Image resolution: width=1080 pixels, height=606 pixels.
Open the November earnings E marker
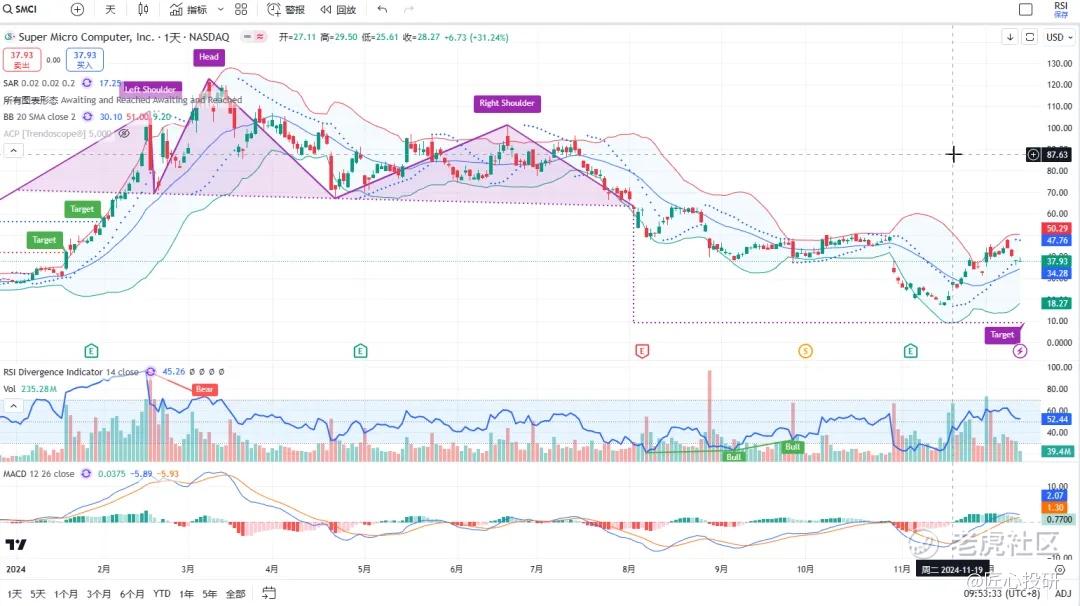(x=911, y=351)
